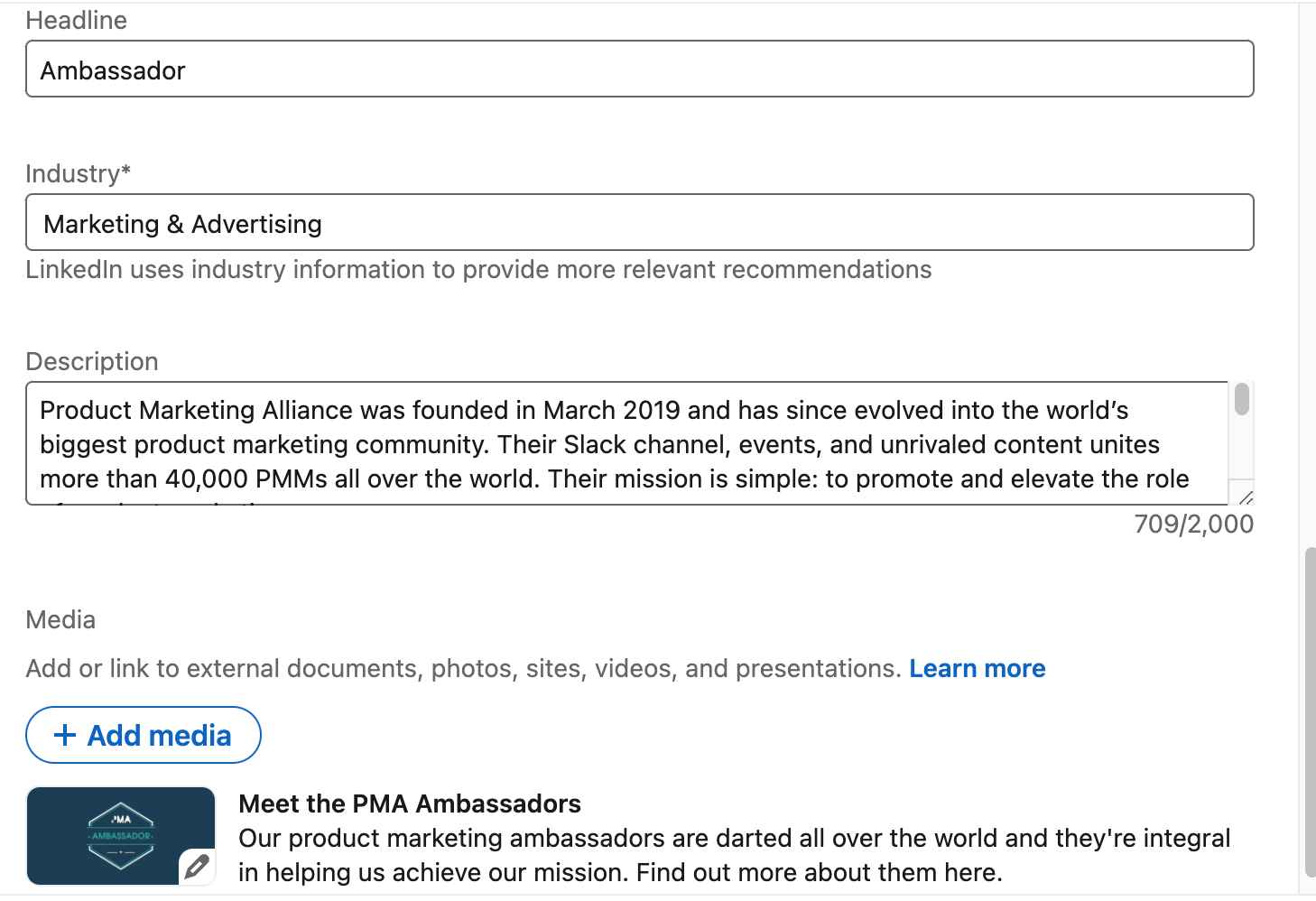Click the Industry* field label
Viewport: 1316px width, 901px height.
(79, 173)
